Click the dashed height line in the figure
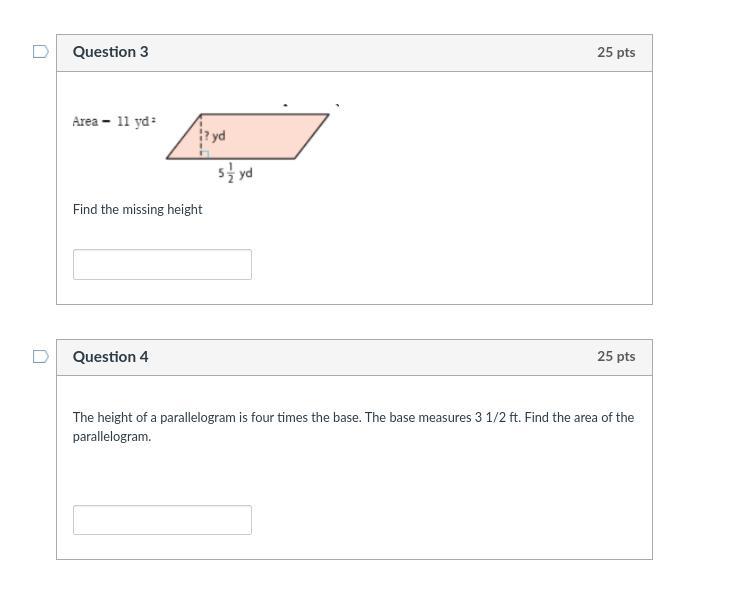This screenshot has width=738, height=594. [201, 128]
